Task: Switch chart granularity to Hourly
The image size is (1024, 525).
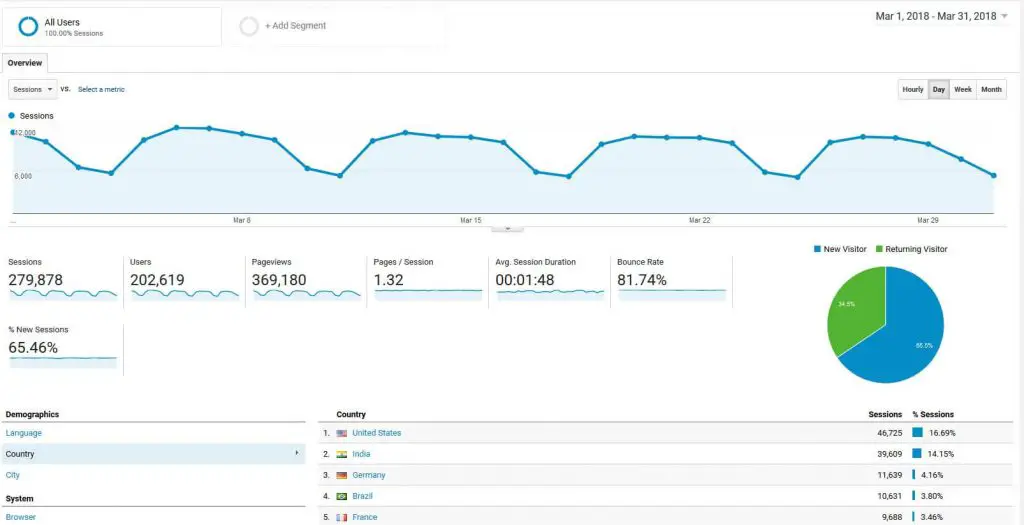Action: (913, 89)
